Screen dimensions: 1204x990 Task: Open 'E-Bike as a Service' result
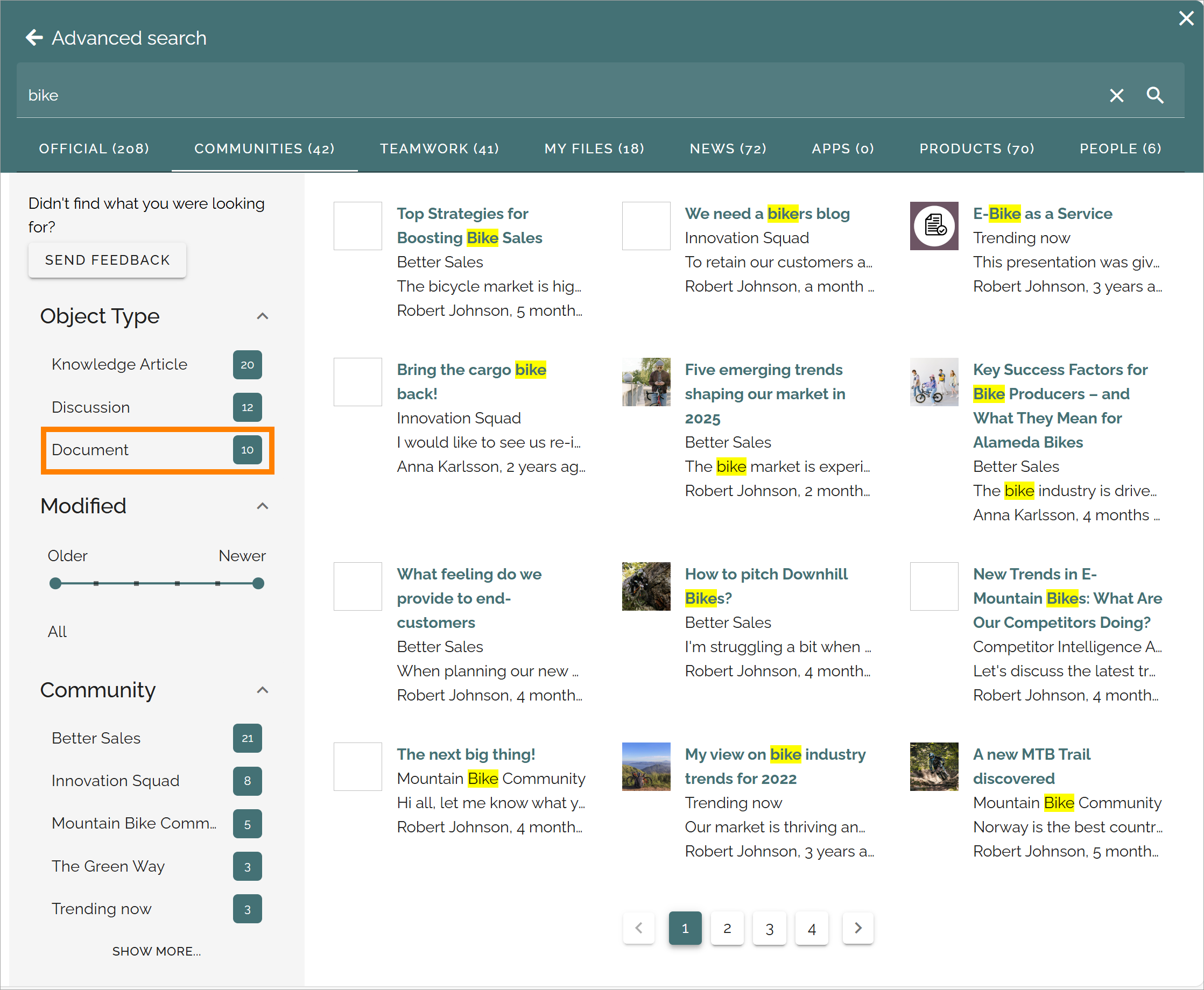point(1043,214)
